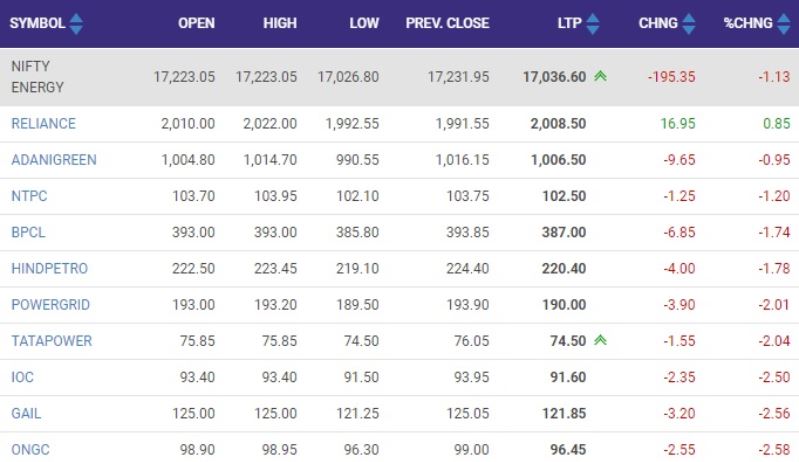The image size is (799, 462).
Task: Open HINDPETRO symbol link
Action: point(49,269)
